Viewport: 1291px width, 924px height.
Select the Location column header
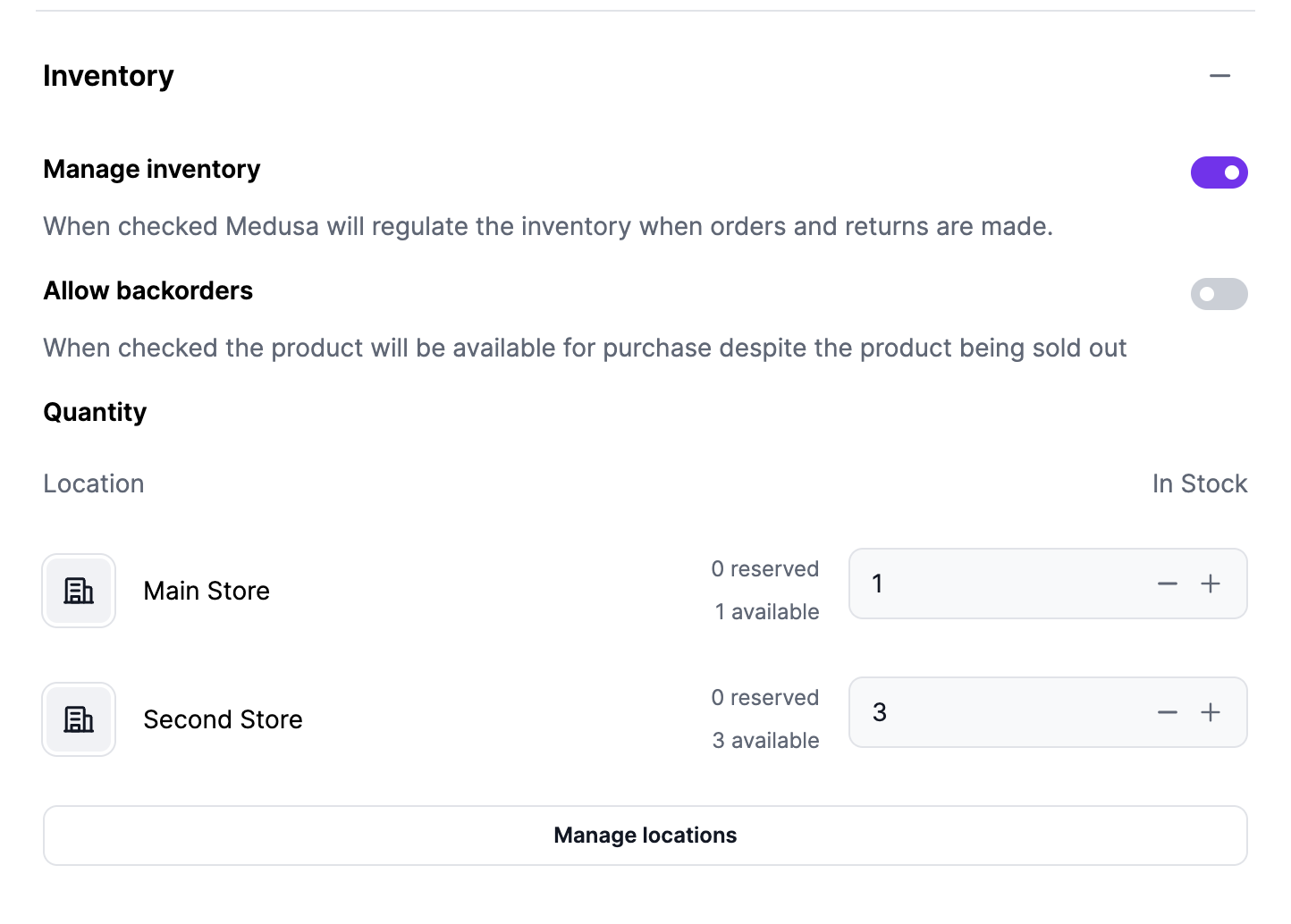pyautogui.click(x=93, y=483)
